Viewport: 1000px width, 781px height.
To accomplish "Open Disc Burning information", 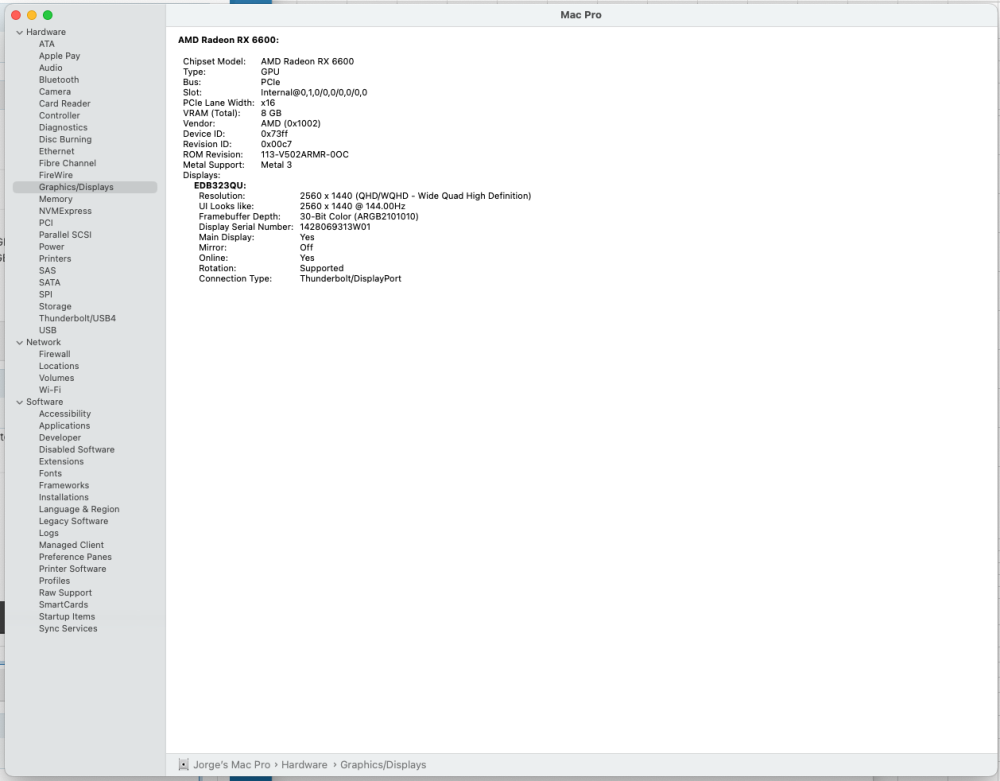I will tap(65, 140).
